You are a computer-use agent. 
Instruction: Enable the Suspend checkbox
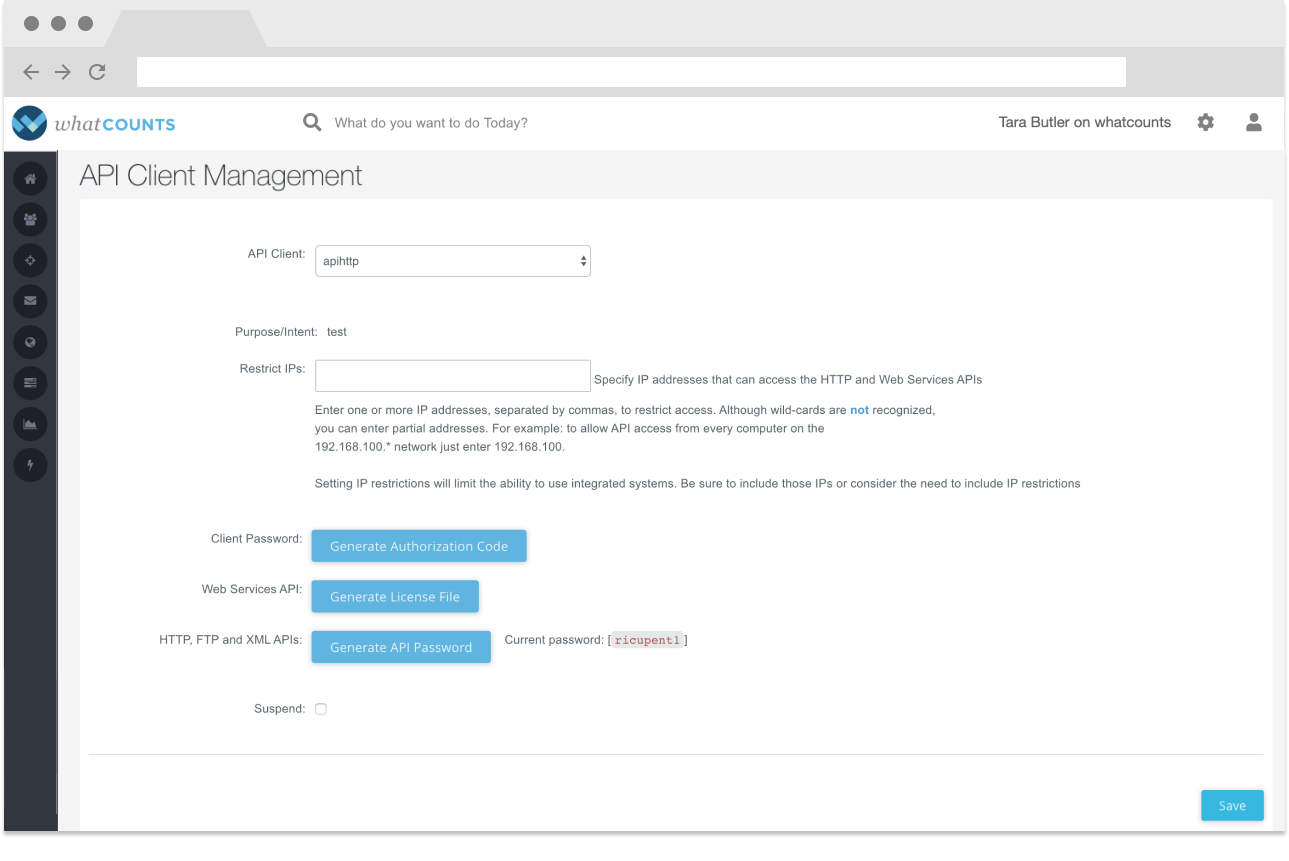click(321, 709)
